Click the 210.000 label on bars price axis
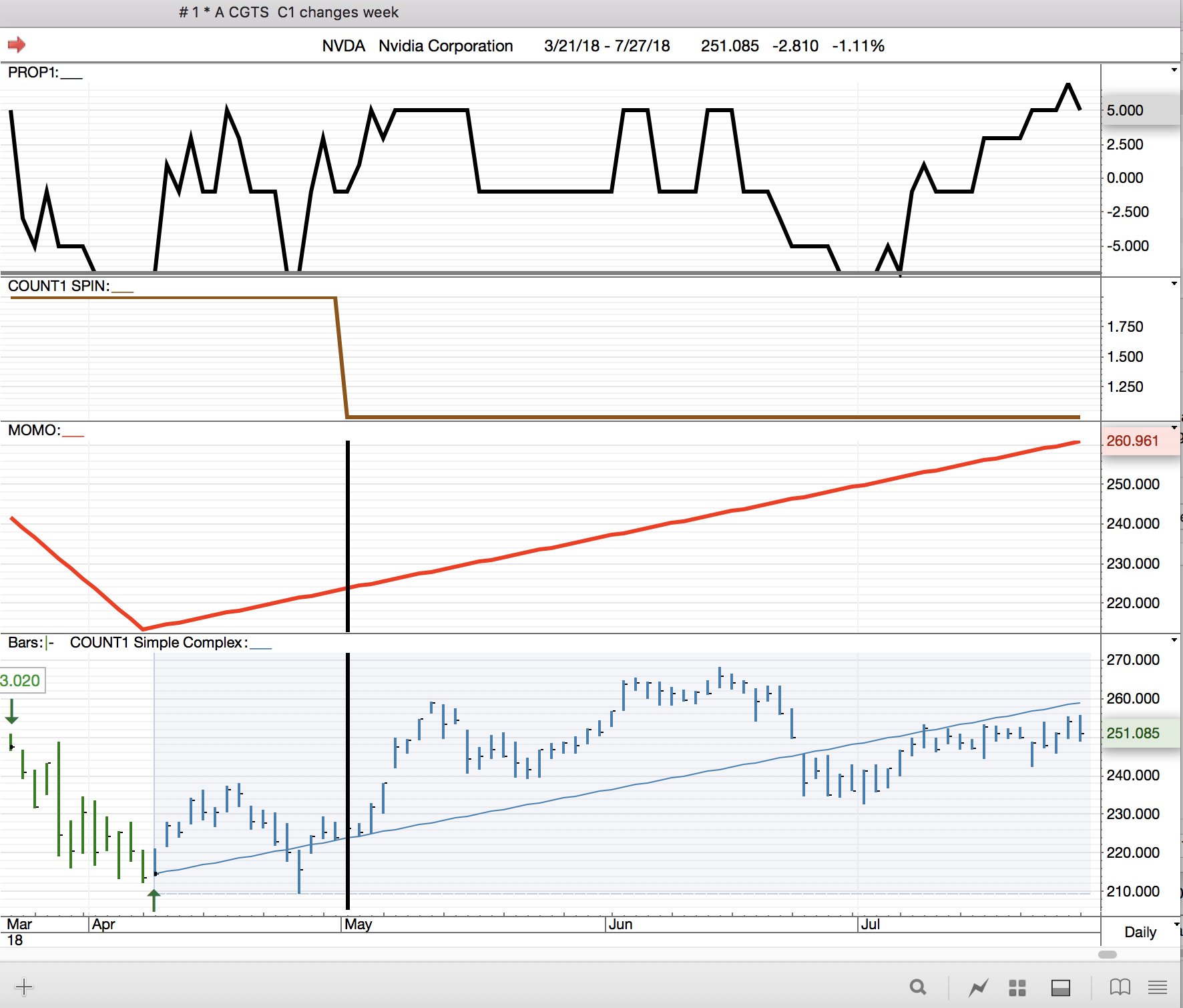1183x1008 pixels. tap(1133, 891)
